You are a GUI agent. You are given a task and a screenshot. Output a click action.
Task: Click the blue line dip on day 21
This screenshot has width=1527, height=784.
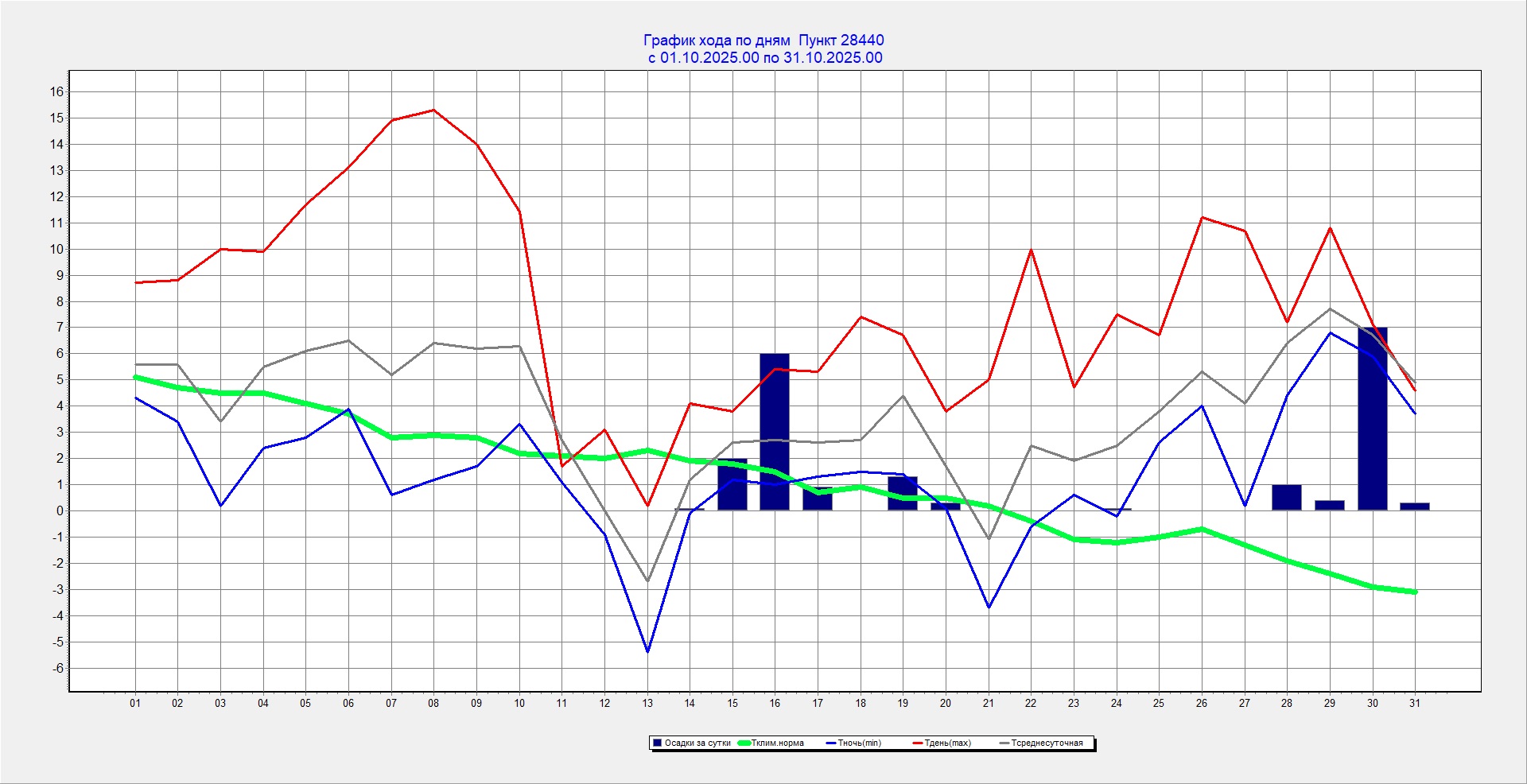(x=989, y=607)
